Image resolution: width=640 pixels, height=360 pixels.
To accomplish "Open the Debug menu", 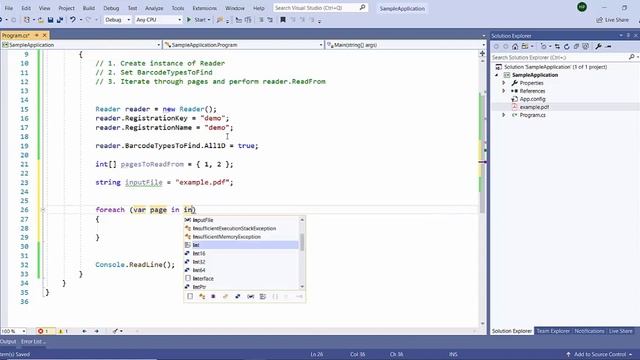I will point(111,8).
